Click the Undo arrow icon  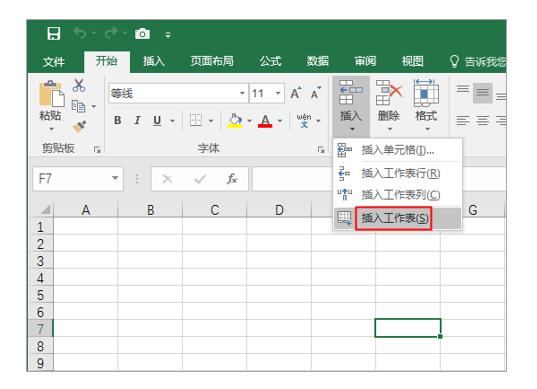80,33
